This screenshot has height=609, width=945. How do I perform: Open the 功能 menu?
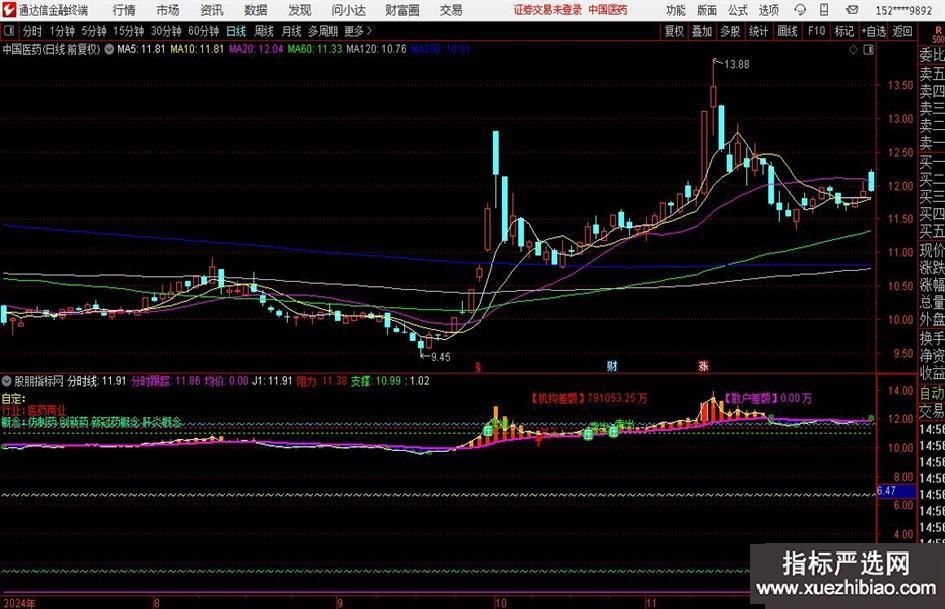tap(676, 10)
